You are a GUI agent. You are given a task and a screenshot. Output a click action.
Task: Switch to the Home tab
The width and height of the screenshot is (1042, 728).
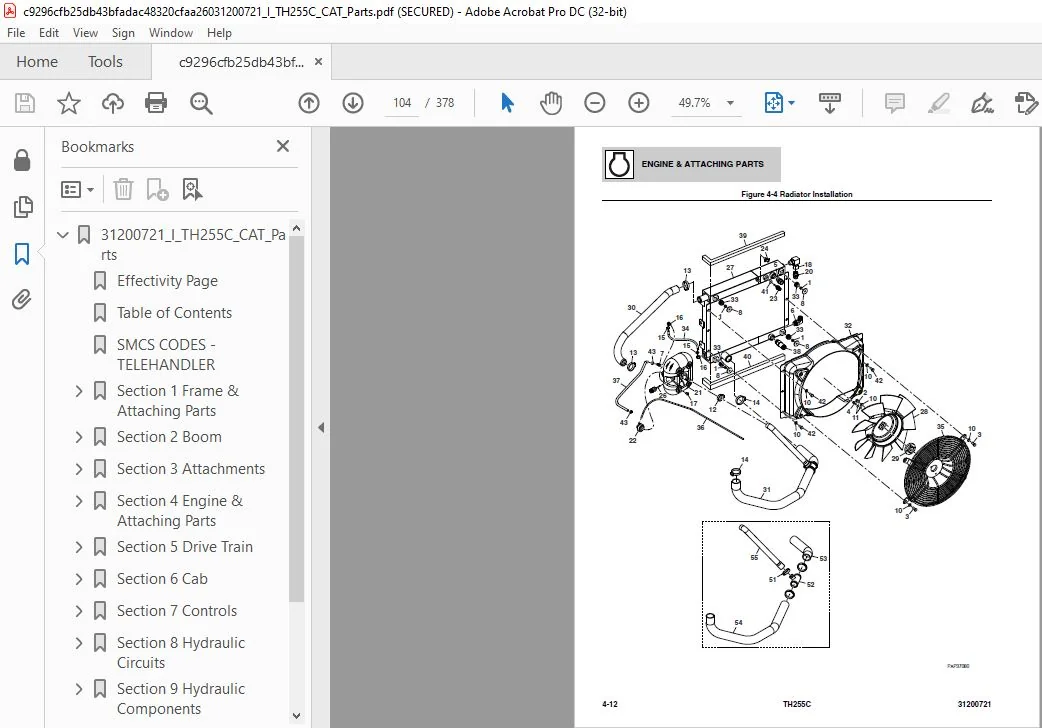point(37,62)
